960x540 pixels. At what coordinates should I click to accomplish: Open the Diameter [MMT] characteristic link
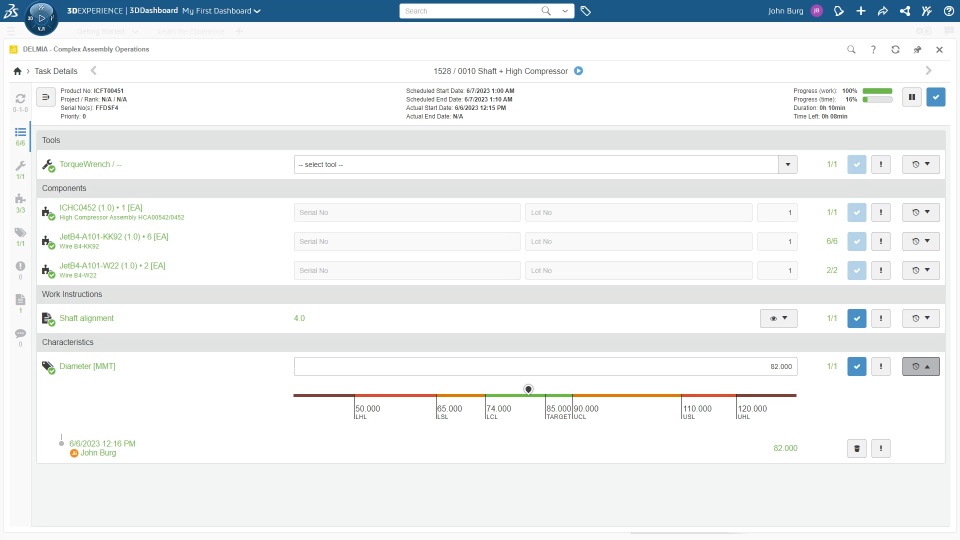click(x=87, y=366)
